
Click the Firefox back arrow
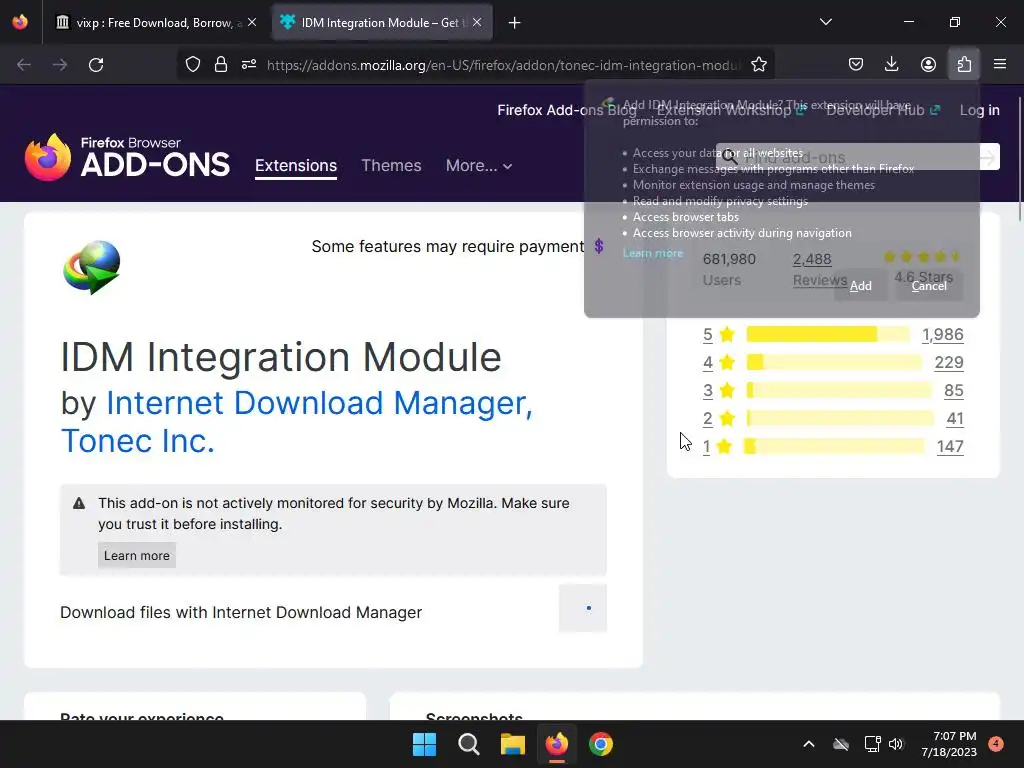coord(24,65)
